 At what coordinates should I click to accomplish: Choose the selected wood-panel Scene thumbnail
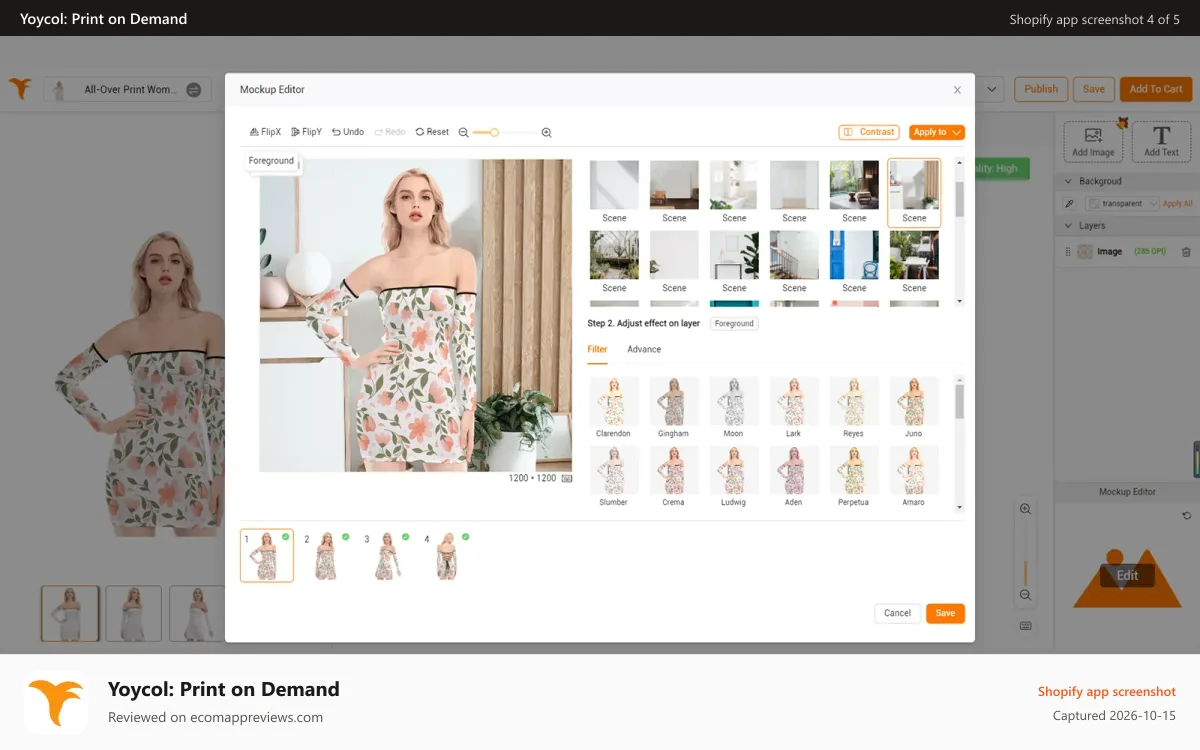pos(914,192)
